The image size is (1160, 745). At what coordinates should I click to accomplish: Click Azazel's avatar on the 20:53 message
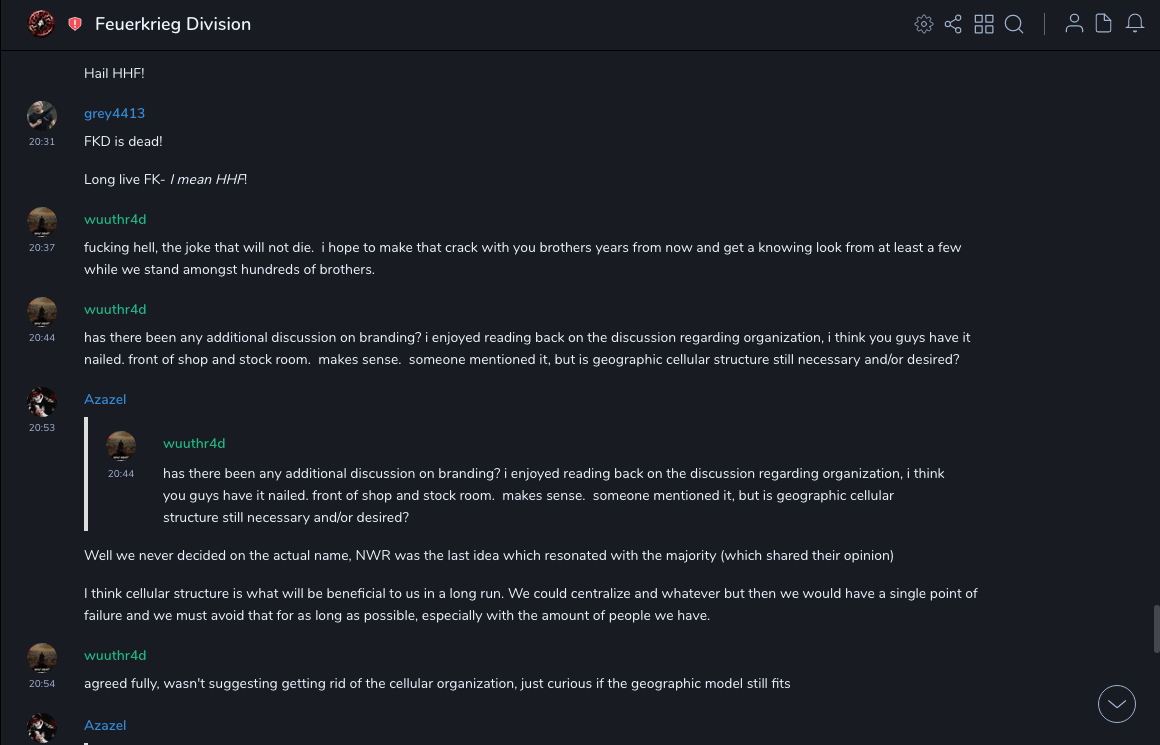pyautogui.click(x=42, y=401)
